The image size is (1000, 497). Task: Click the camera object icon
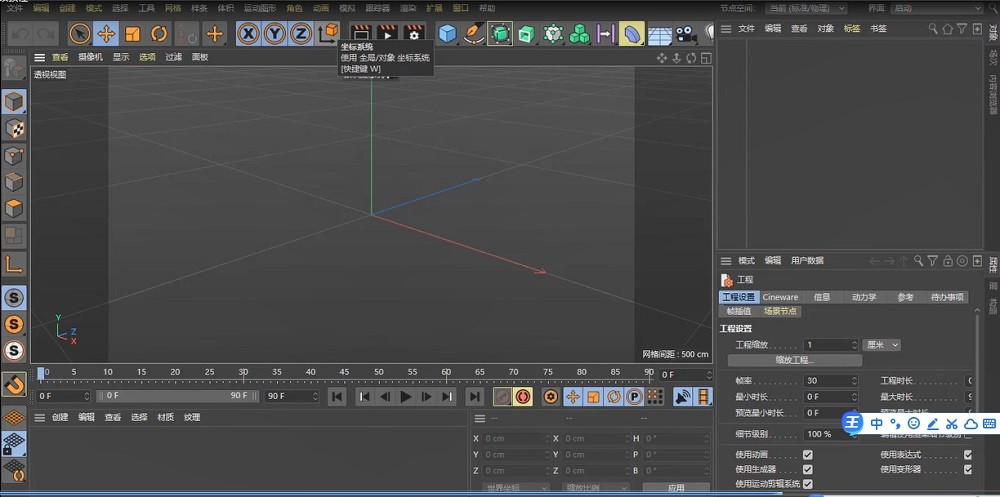tap(685, 34)
